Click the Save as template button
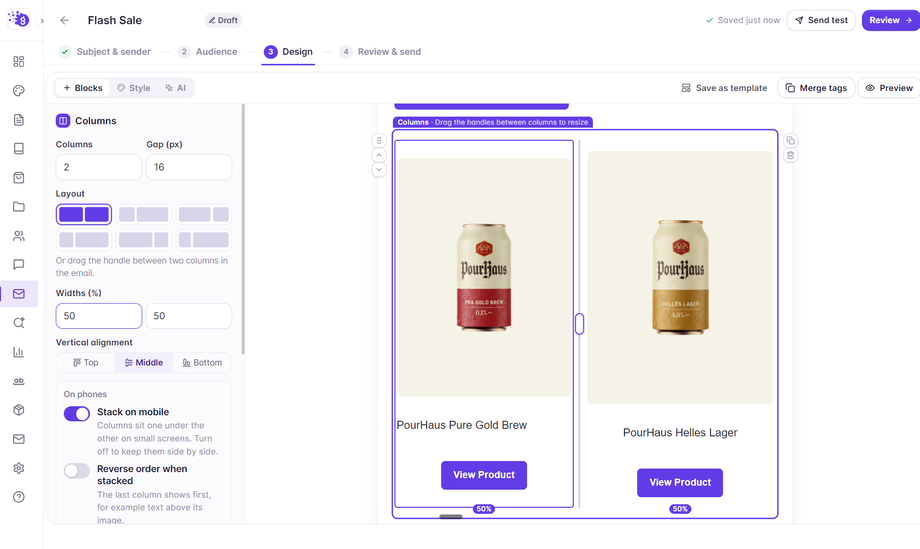 724,88
